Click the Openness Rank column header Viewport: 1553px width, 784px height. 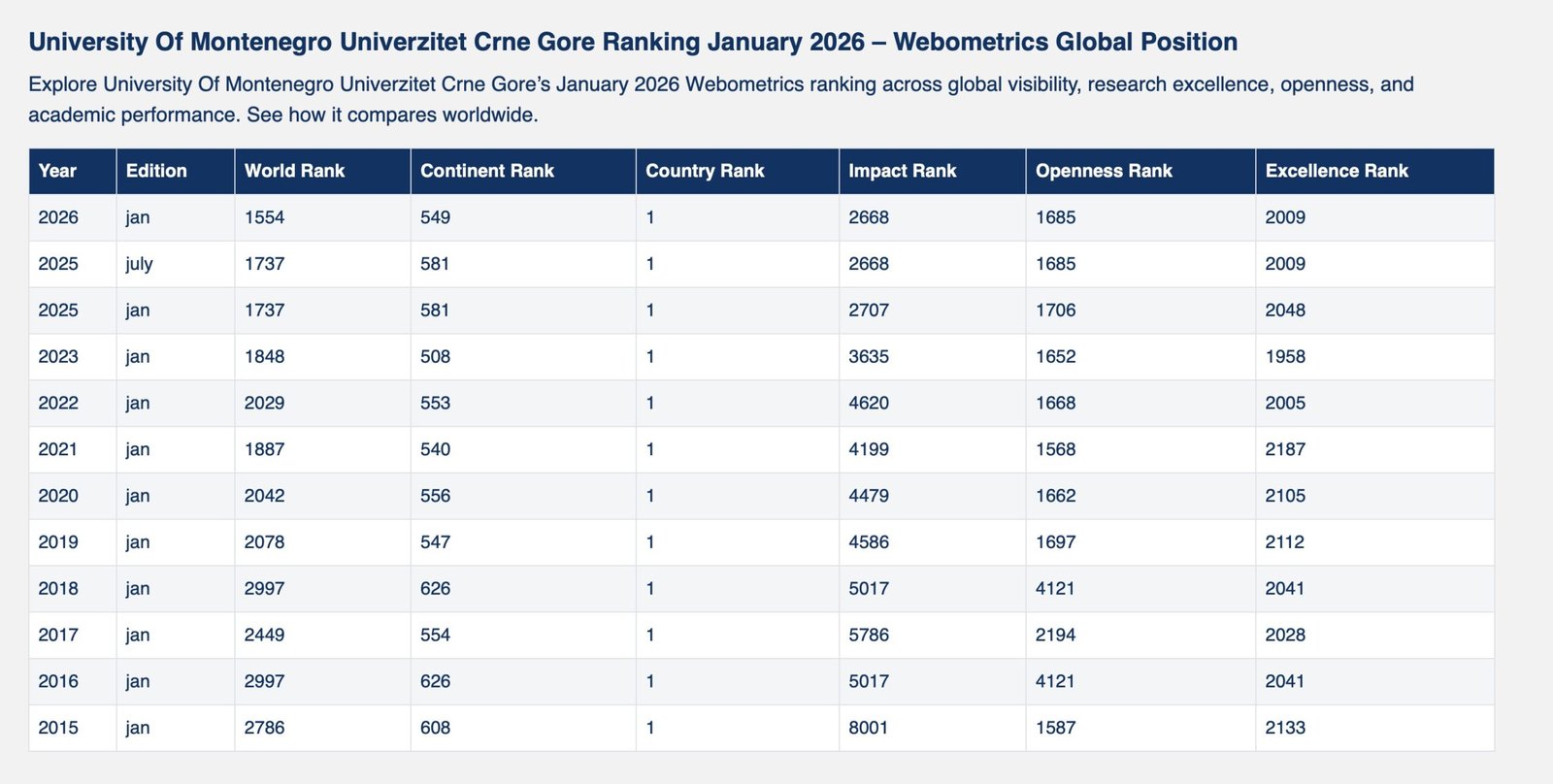tap(1104, 171)
